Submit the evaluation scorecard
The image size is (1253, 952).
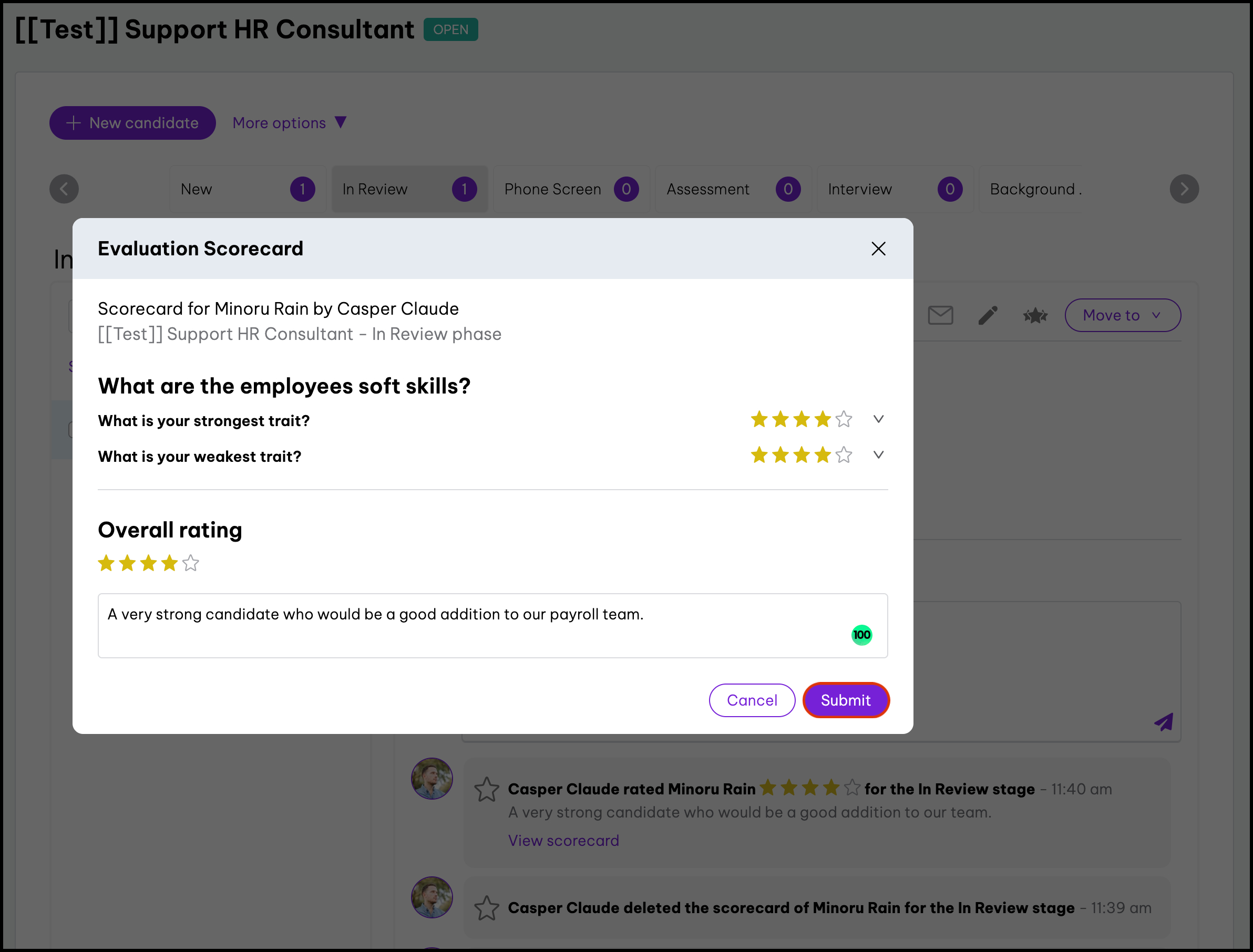pos(845,700)
